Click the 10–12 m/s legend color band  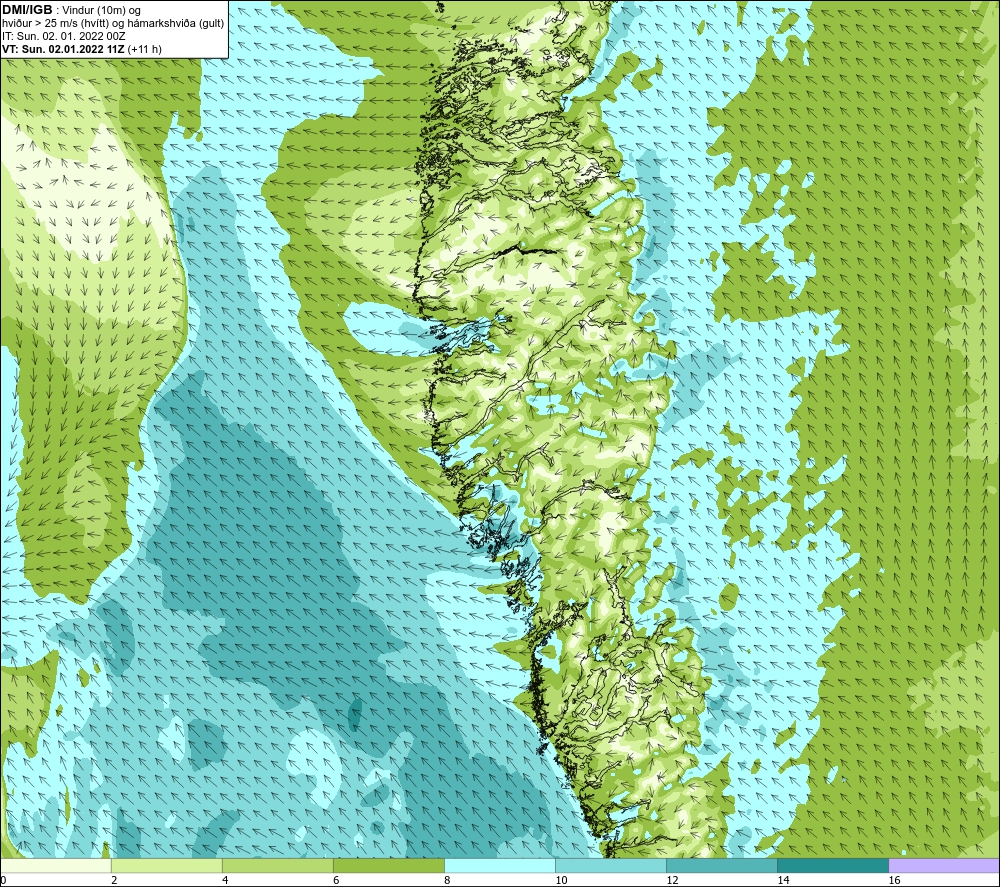pyautogui.click(x=611, y=866)
